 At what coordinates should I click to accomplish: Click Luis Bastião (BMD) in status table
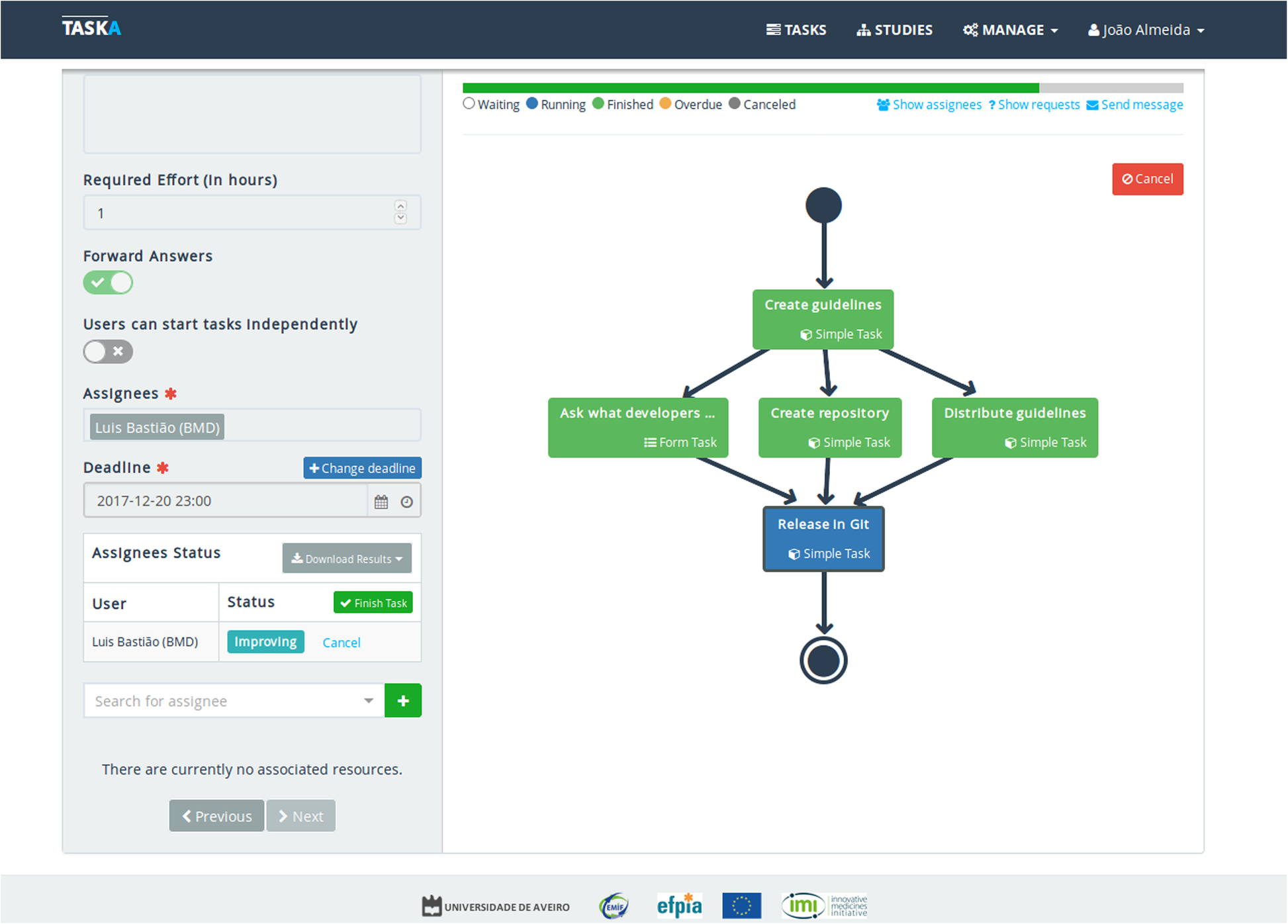(x=145, y=641)
